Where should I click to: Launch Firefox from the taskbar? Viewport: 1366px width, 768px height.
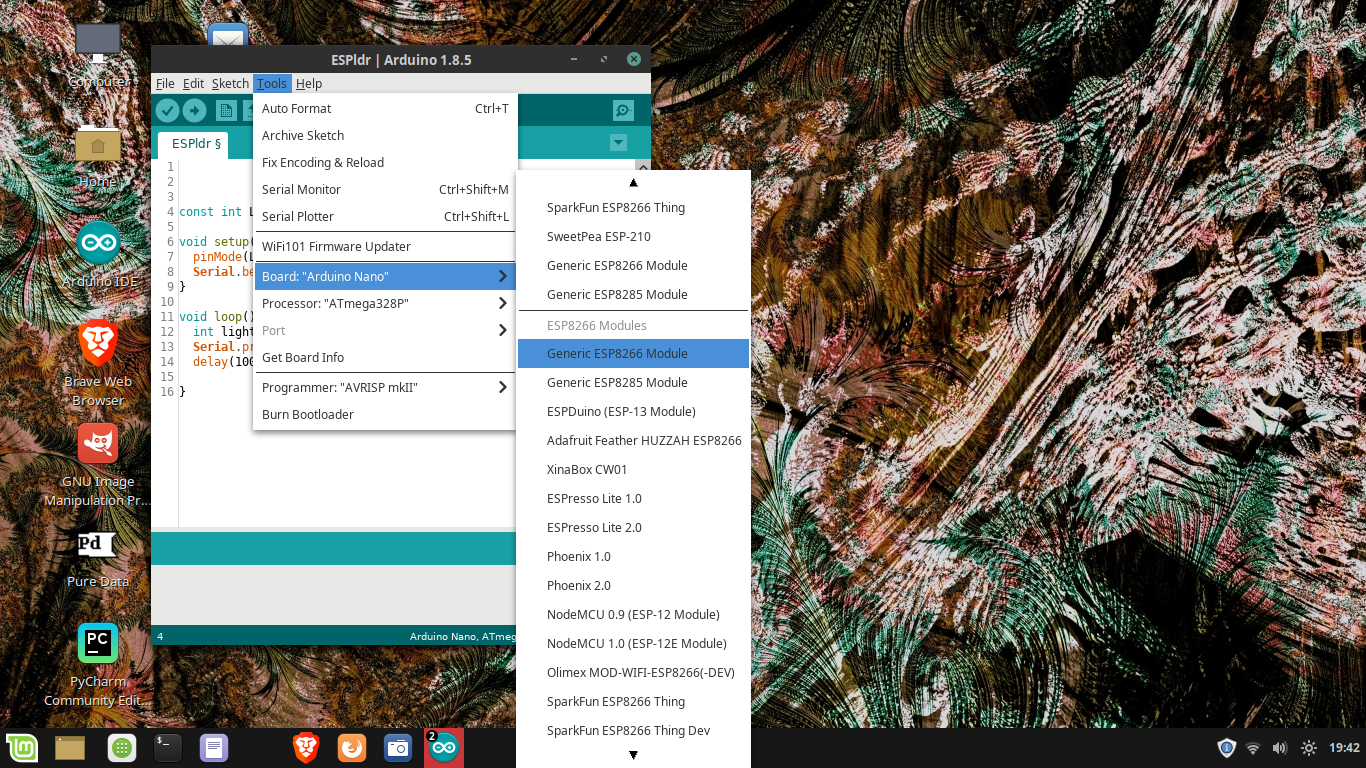[352, 747]
